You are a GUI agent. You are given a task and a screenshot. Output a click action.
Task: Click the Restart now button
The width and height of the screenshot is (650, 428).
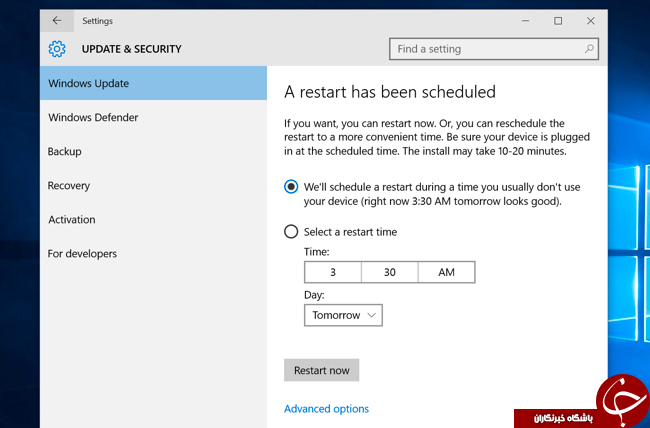321,370
